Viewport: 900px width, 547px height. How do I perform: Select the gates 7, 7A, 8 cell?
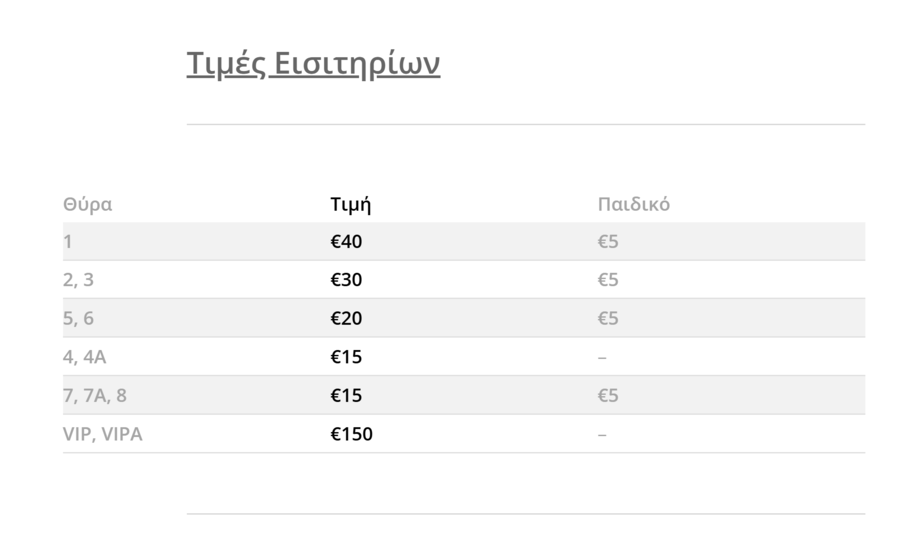95,395
